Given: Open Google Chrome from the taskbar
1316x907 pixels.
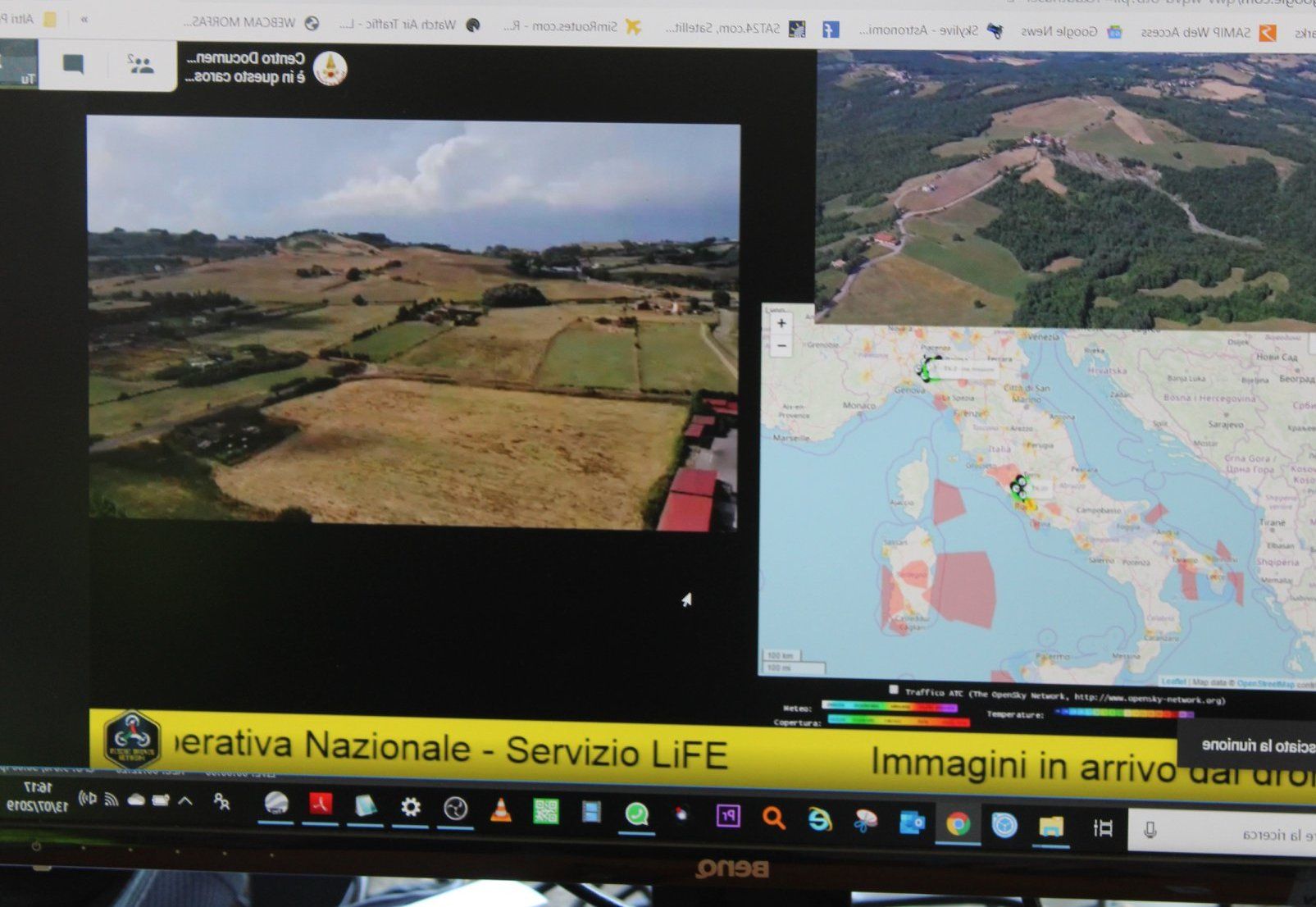Looking at the screenshot, I should click(957, 823).
